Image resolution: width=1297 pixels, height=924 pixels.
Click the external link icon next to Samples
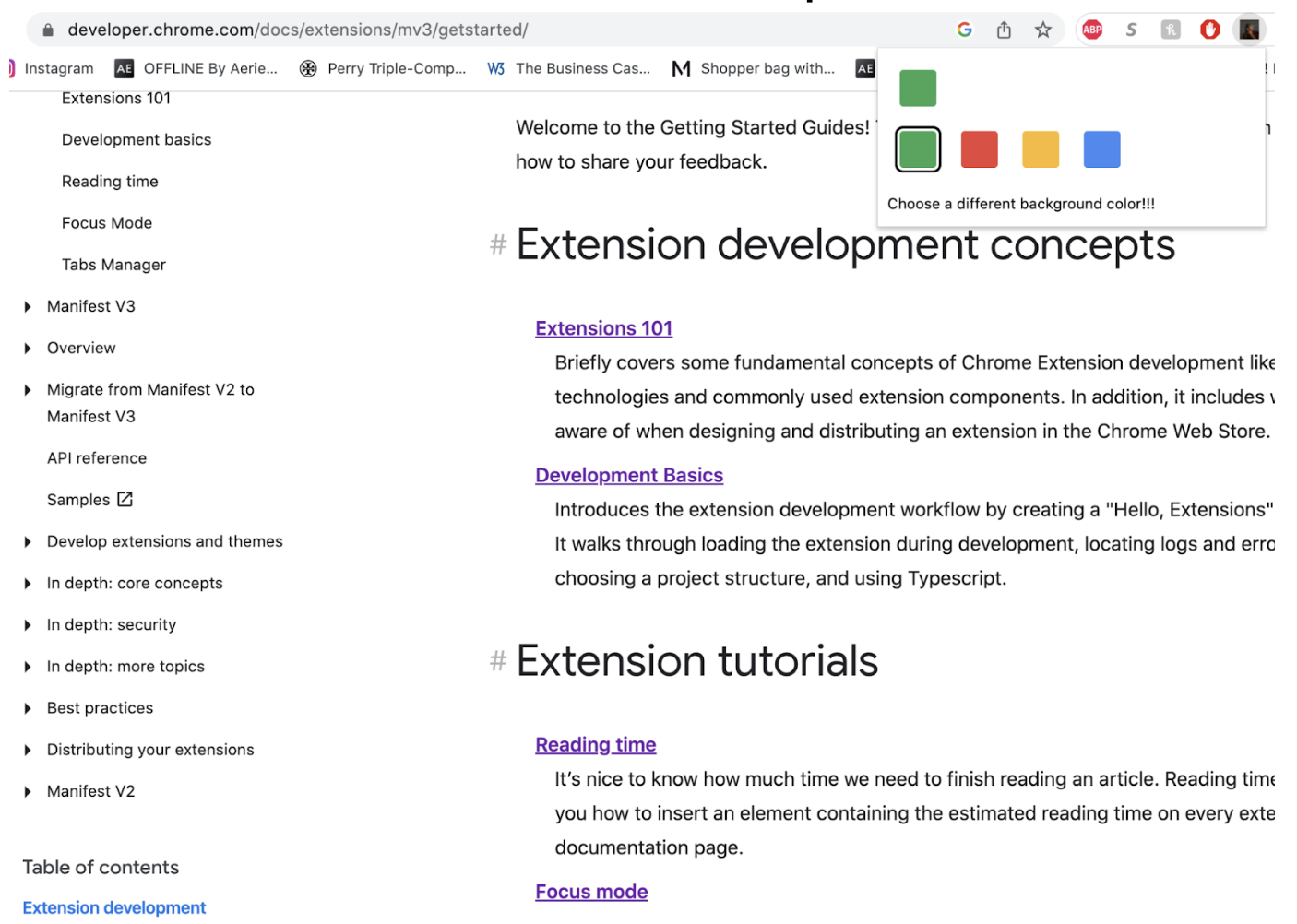(125, 499)
